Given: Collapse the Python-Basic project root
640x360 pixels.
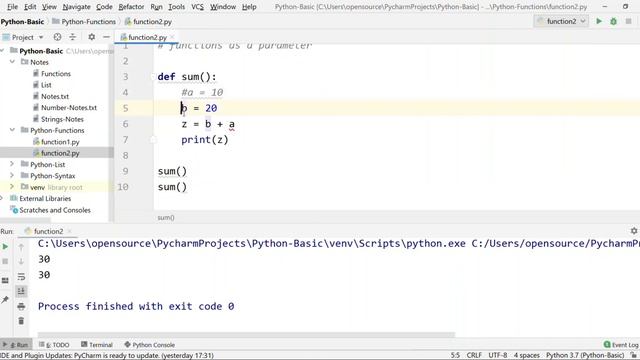Looking at the screenshot, I should pos(2,51).
